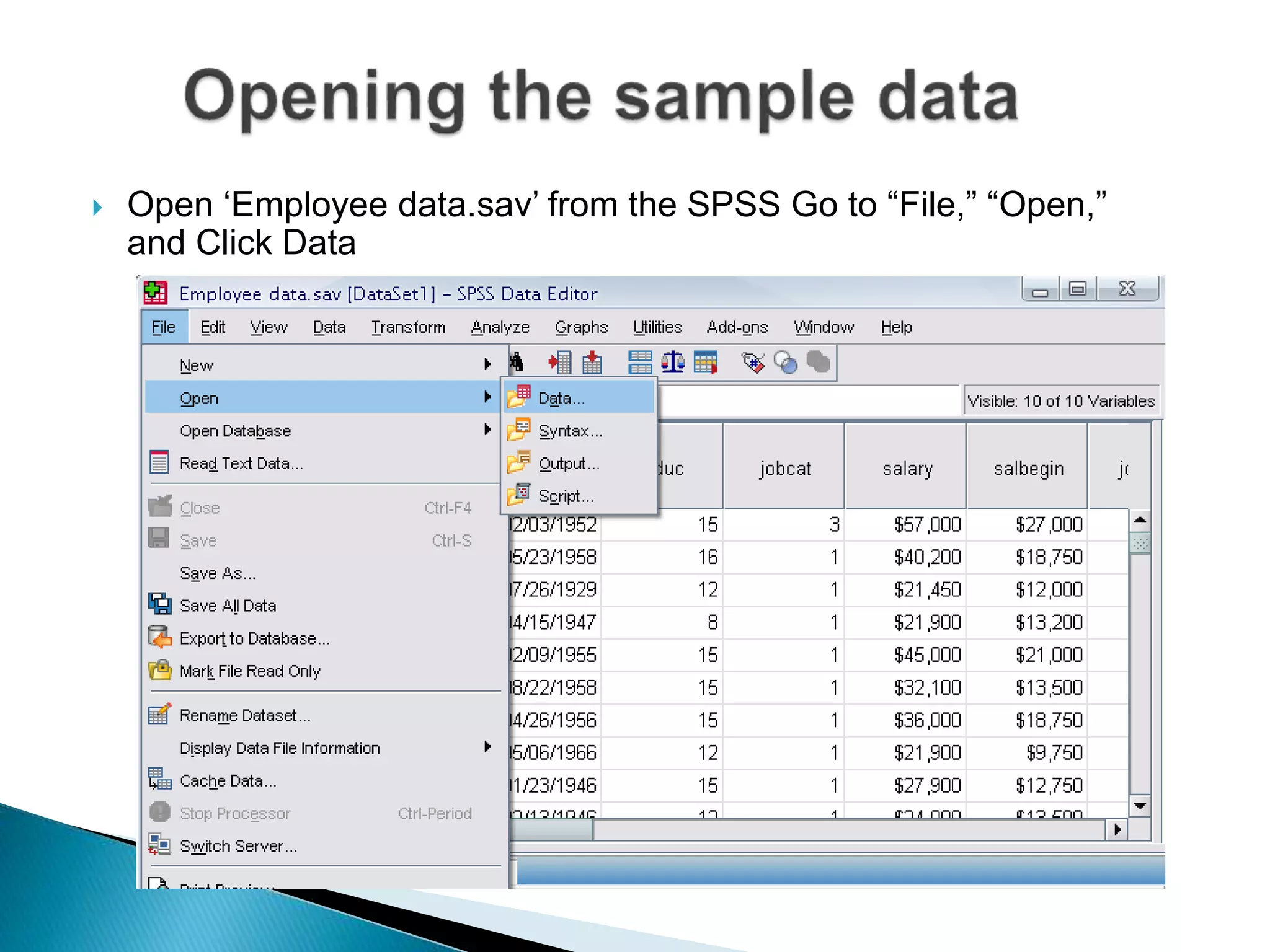
Task: Open the Data menu in the menu bar
Action: [x=329, y=327]
